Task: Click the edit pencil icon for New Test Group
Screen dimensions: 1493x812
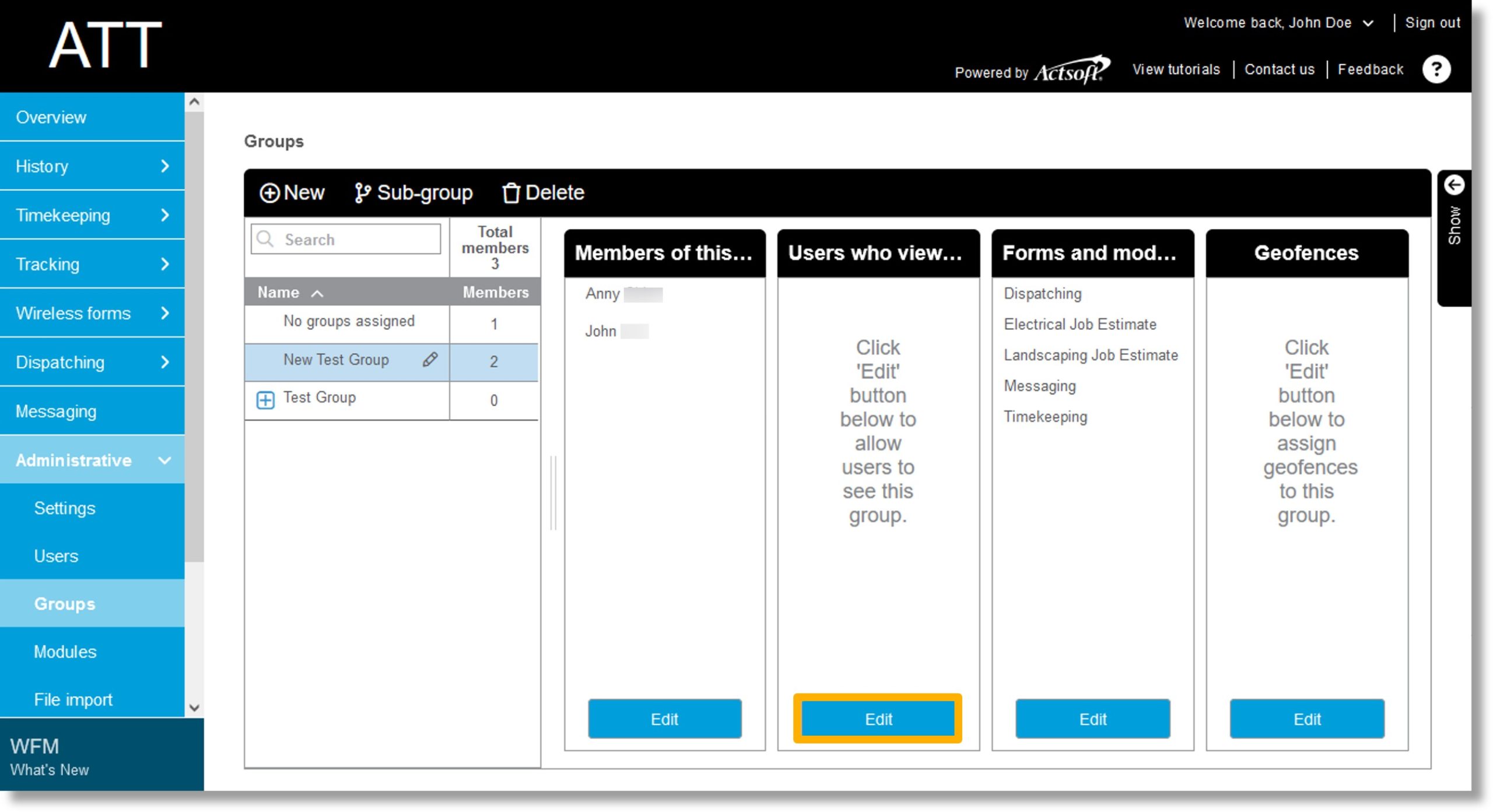Action: click(x=429, y=360)
